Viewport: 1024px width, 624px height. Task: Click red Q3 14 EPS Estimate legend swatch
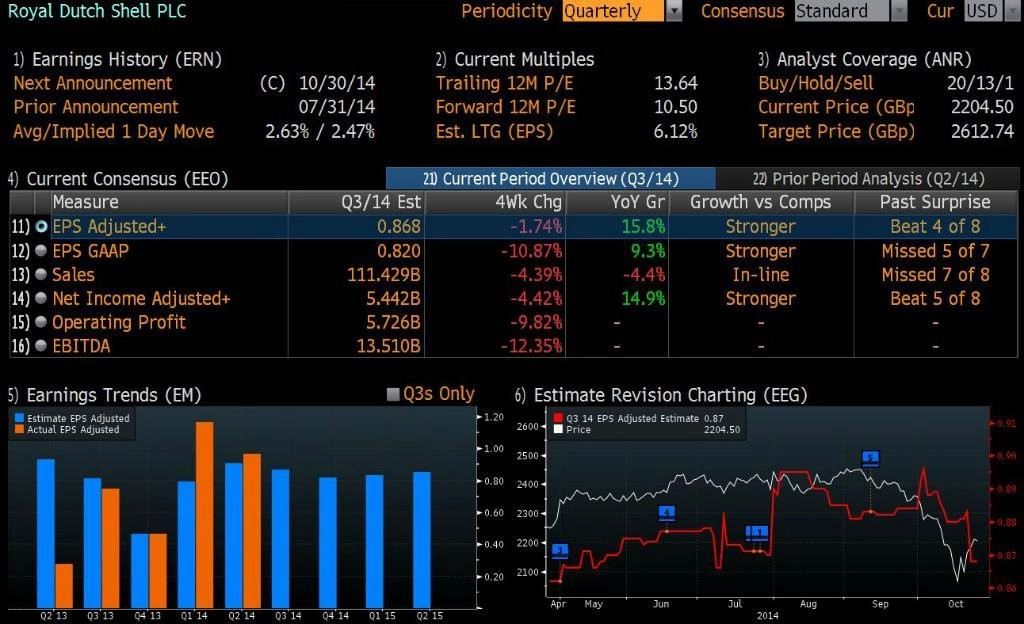(558, 418)
